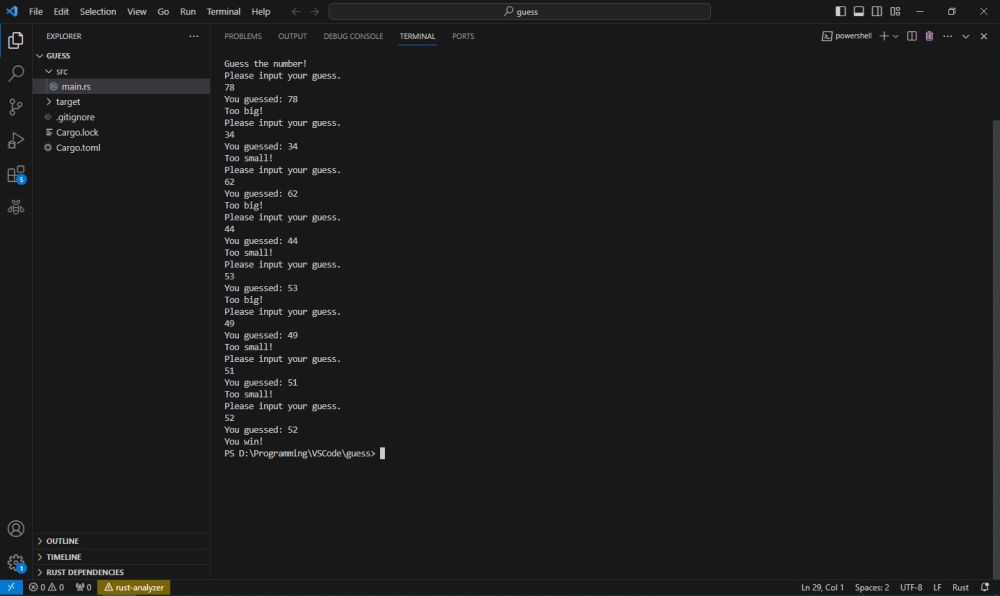Switch to the DEBUG CONSOLE tab
This screenshot has height=596, width=1000.
coord(353,36)
